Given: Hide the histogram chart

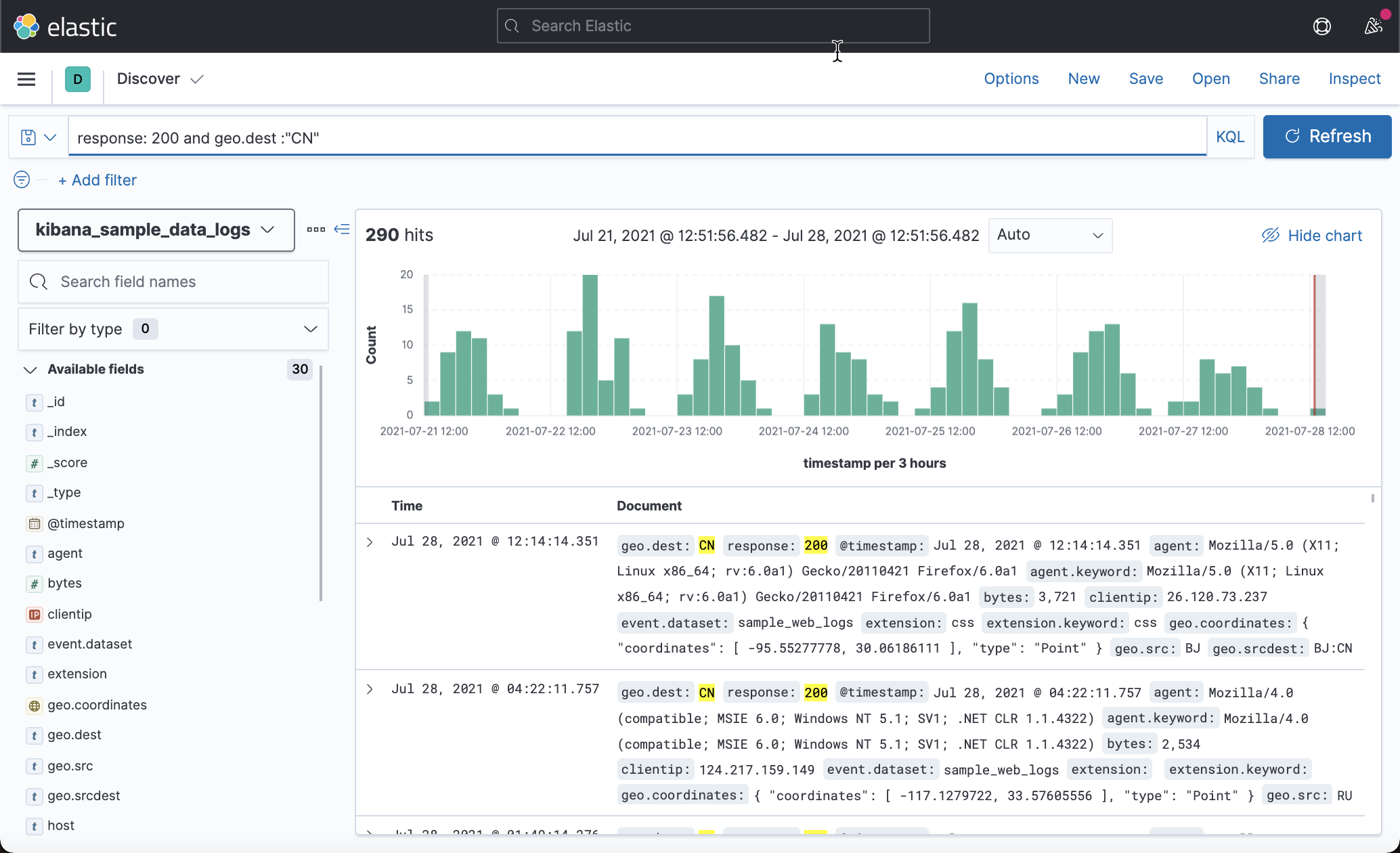Looking at the screenshot, I should pos(1311,235).
